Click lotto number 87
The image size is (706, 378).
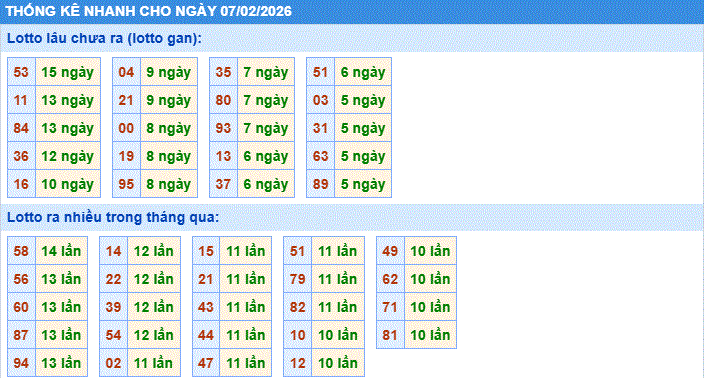(21, 335)
